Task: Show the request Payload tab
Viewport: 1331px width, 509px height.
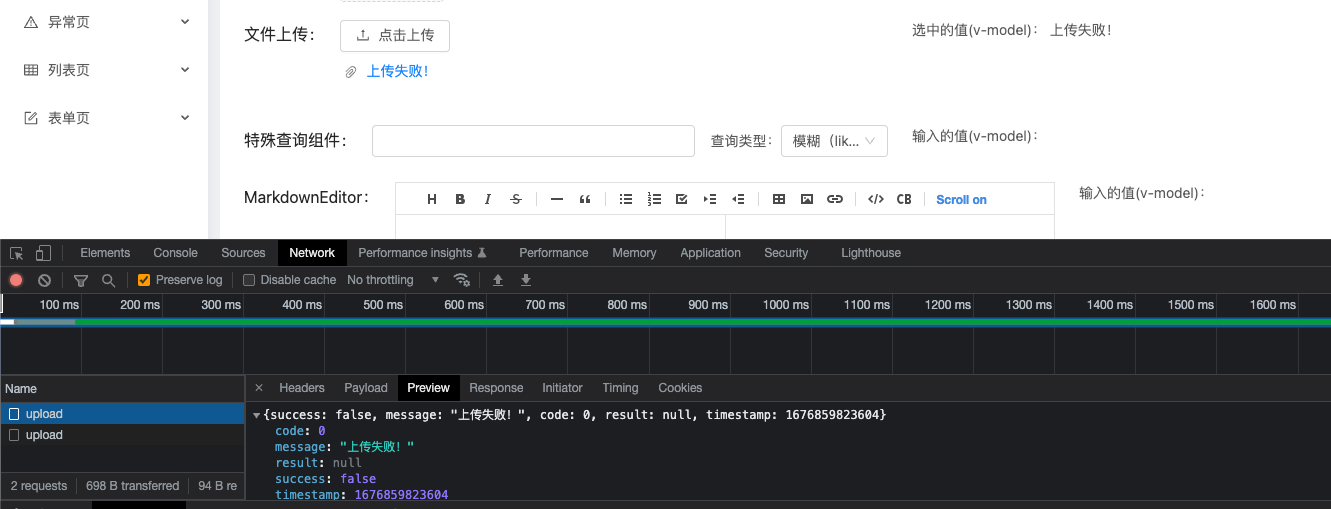Action: 366,388
